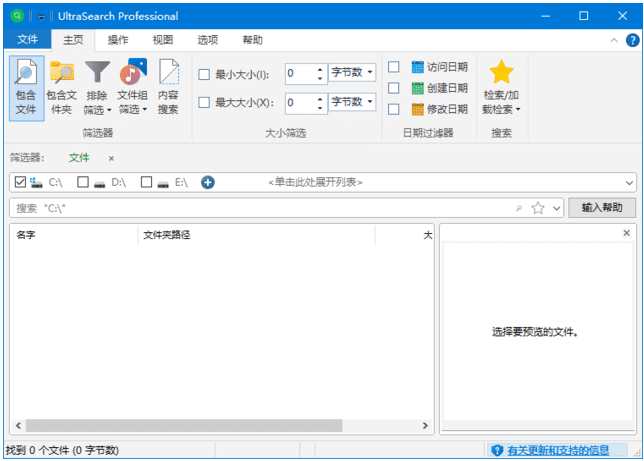Click the minimum size value field

click(300, 74)
